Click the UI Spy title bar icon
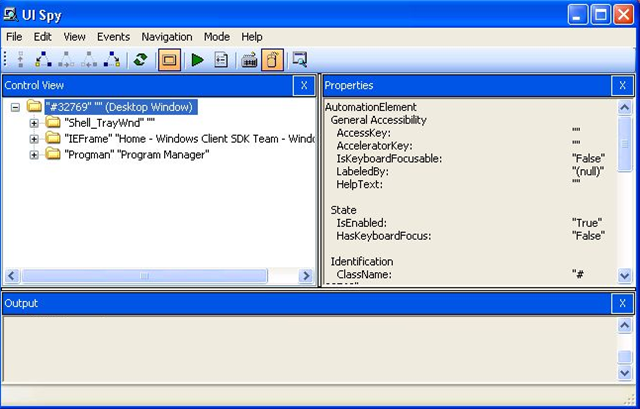This screenshot has width=640, height=409. pos(11,15)
